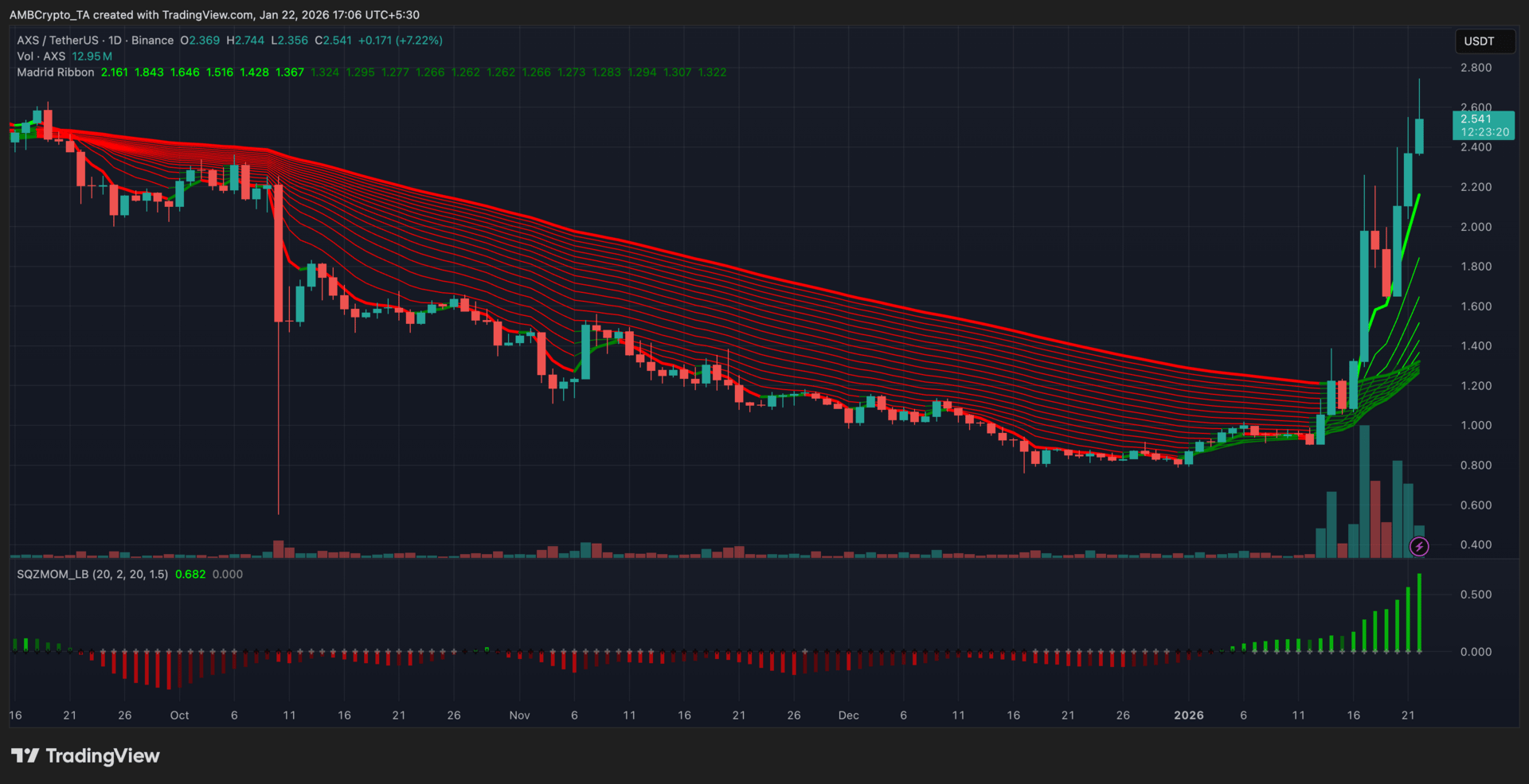Select the SQZMOM_LB (20, 2, 20, 1.5) legend

pyautogui.click(x=92, y=574)
